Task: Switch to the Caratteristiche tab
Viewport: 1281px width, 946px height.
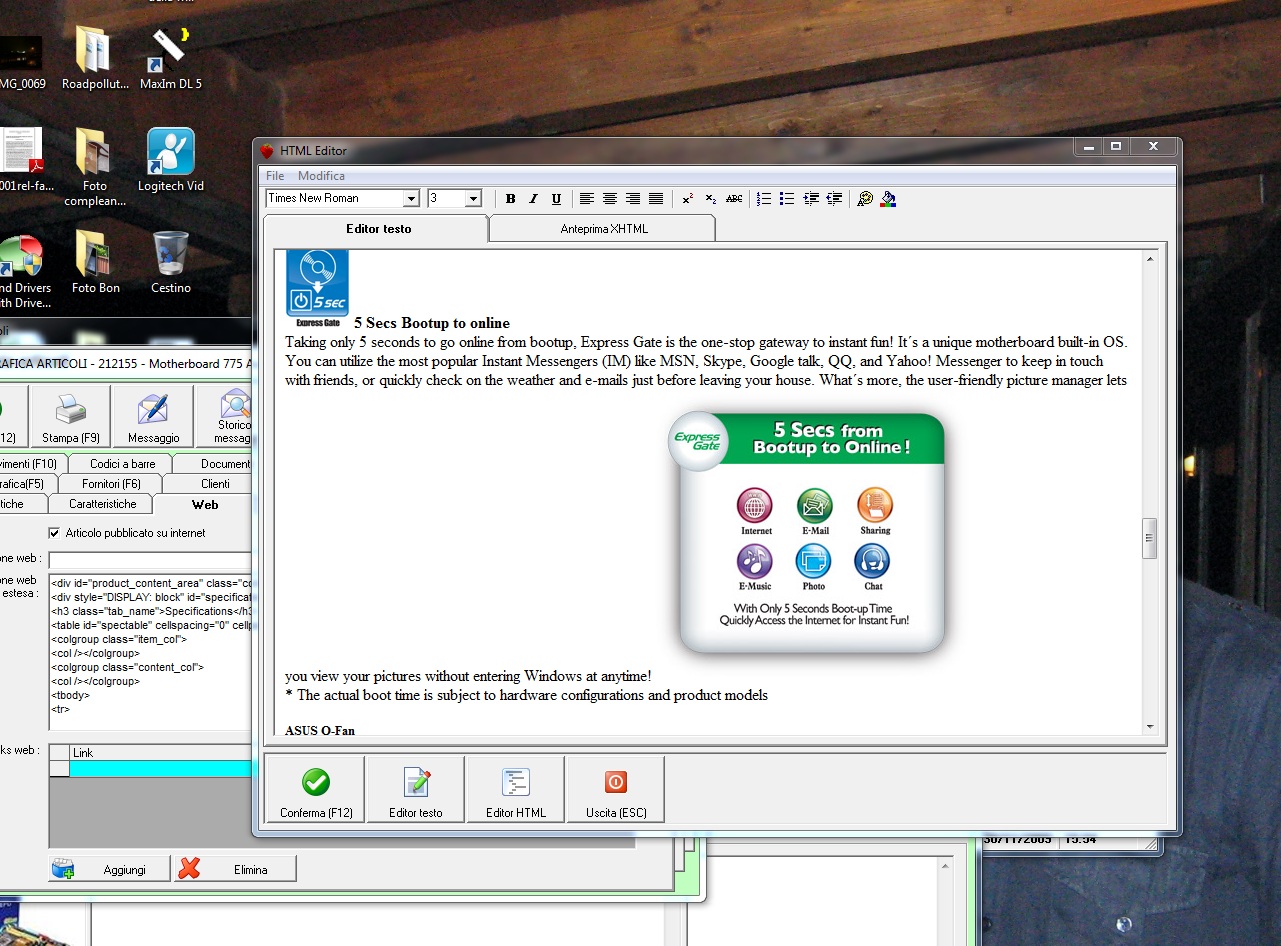Action: pyautogui.click(x=103, y=504)
